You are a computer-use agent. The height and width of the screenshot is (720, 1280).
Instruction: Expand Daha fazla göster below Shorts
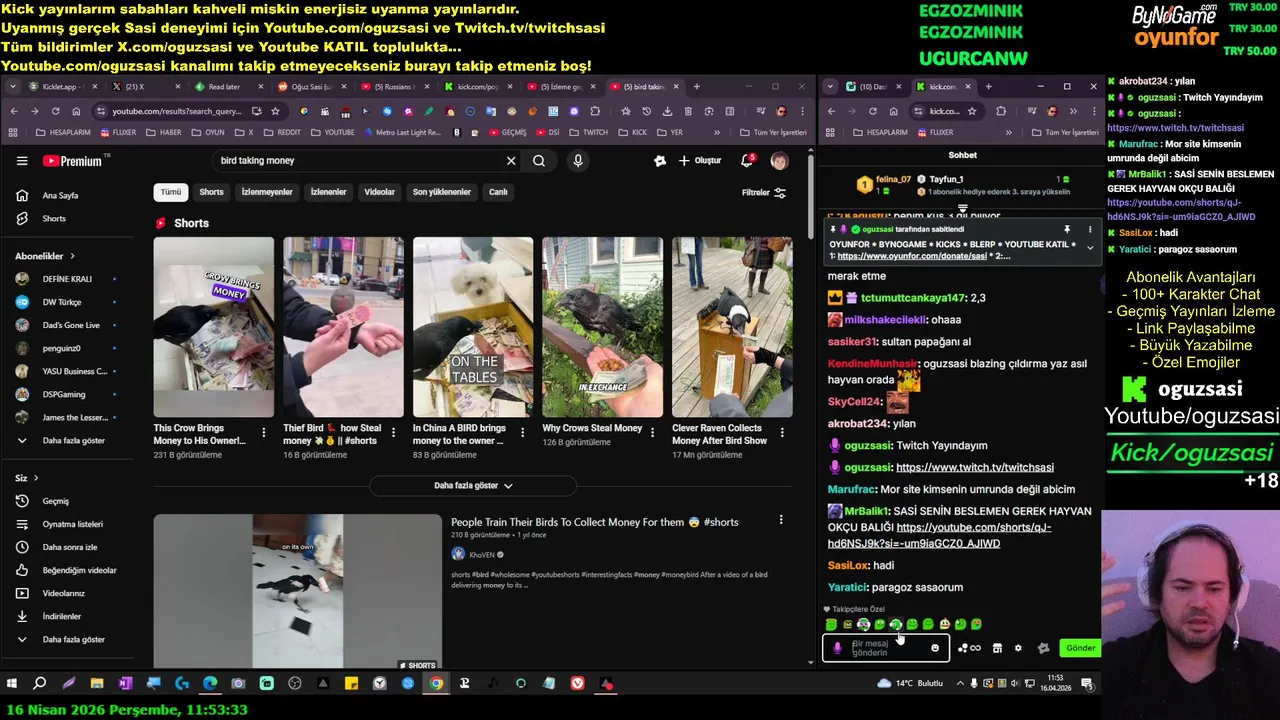473,486
